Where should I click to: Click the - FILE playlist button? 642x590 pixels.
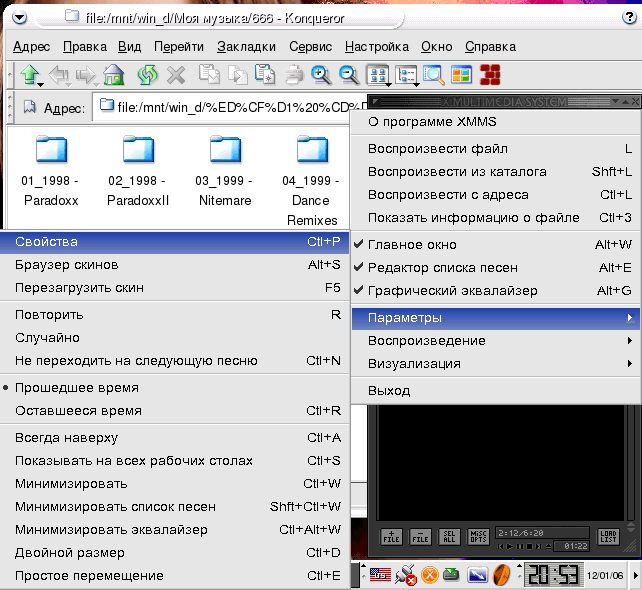click(420, 536)
